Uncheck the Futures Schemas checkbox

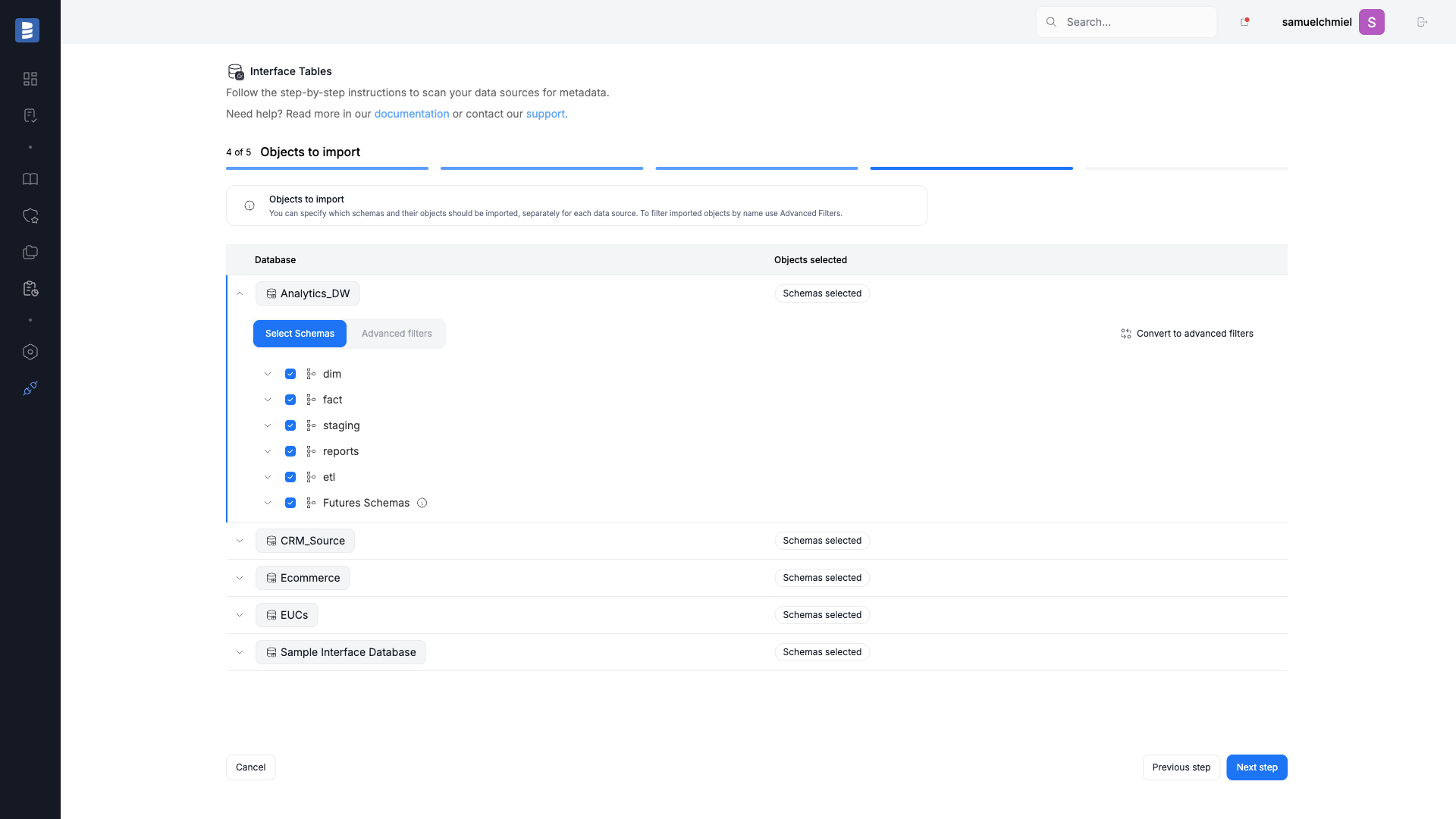coord(290,503)
